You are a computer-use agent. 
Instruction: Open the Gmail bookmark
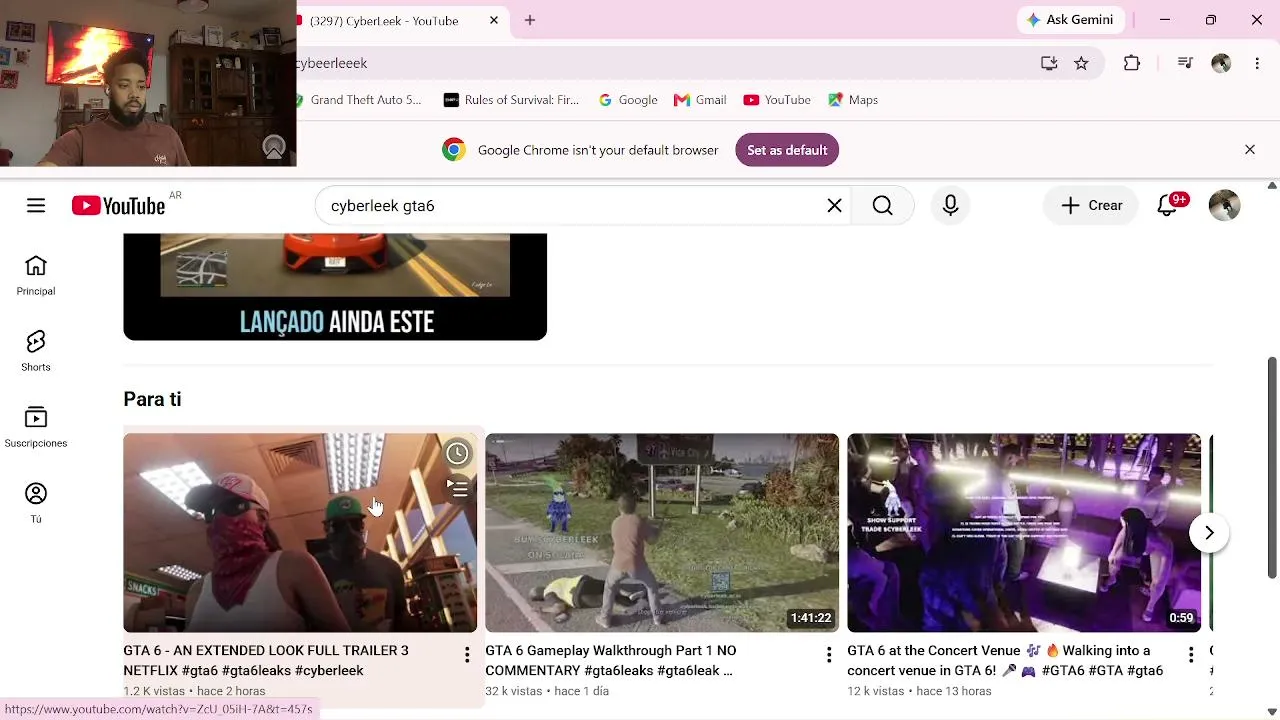pyautogui.click(x=700, y=100)
